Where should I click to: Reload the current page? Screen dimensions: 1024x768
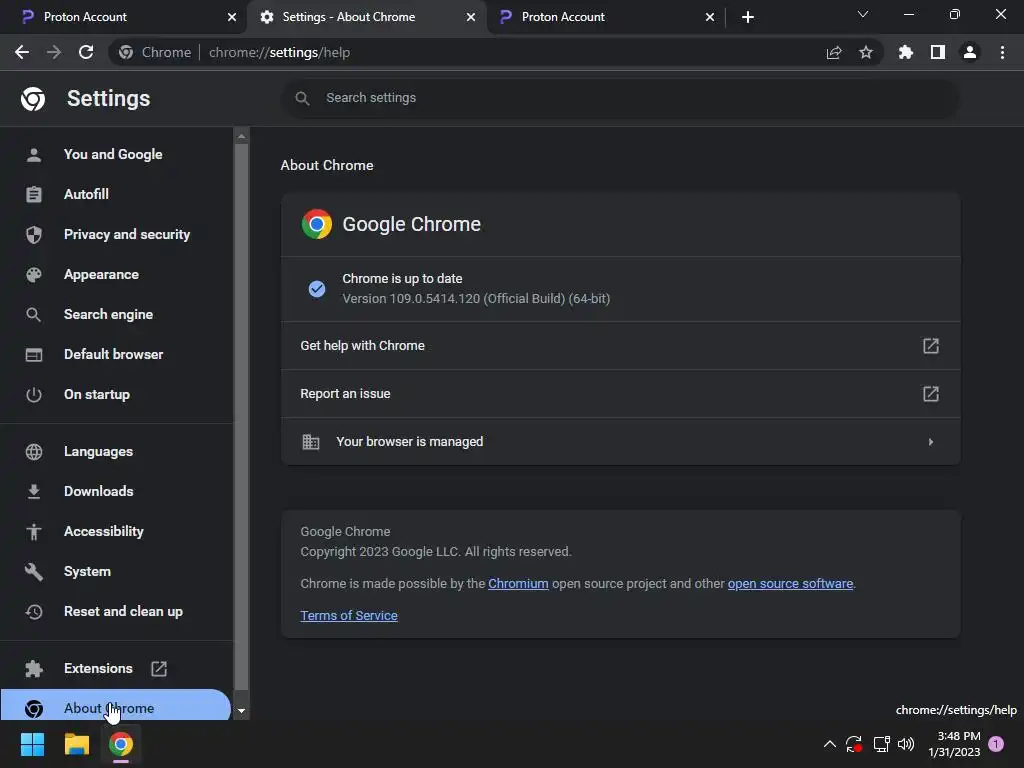[86, 52]
